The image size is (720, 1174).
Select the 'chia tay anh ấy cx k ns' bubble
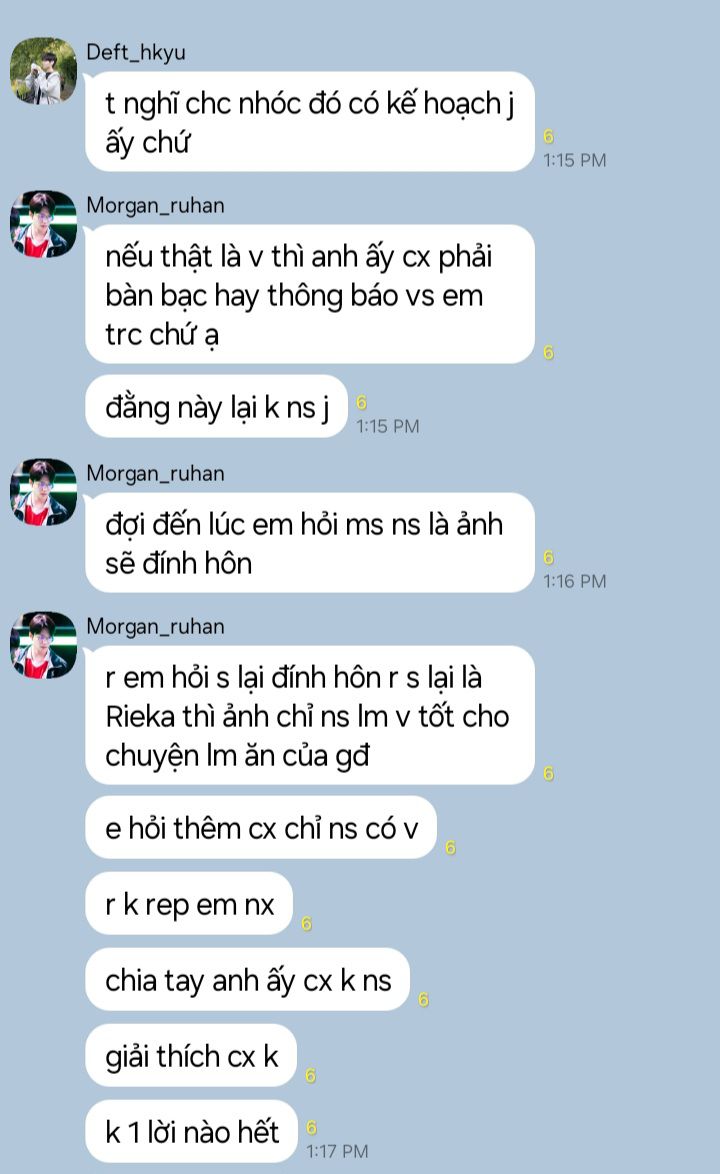(248, 979)
